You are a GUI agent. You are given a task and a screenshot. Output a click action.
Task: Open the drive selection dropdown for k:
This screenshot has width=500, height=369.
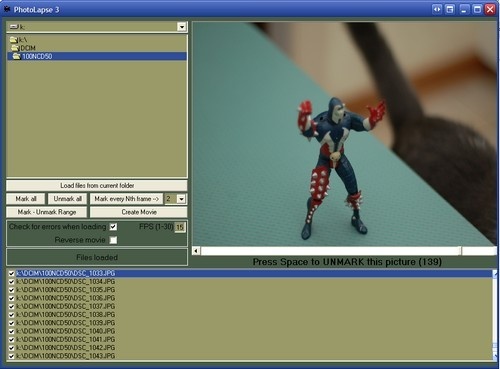[x=181, y=27]
